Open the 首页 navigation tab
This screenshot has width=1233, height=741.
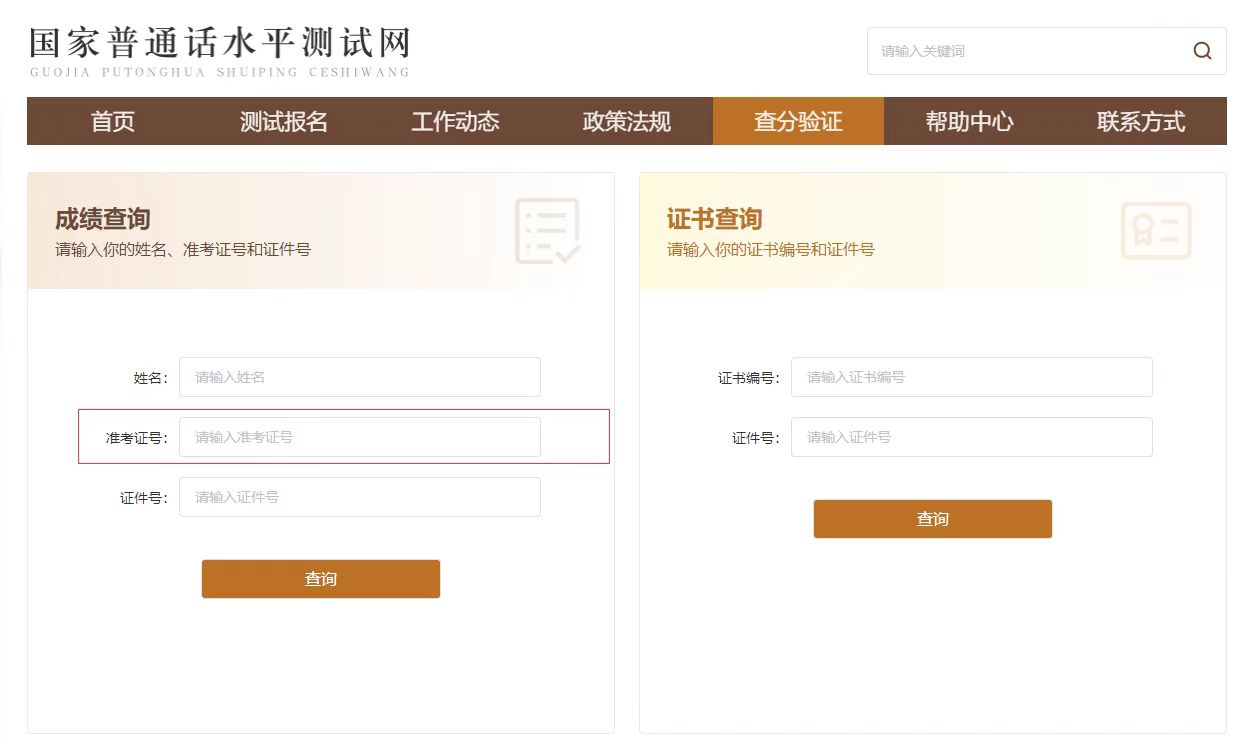tap(113, 122)
